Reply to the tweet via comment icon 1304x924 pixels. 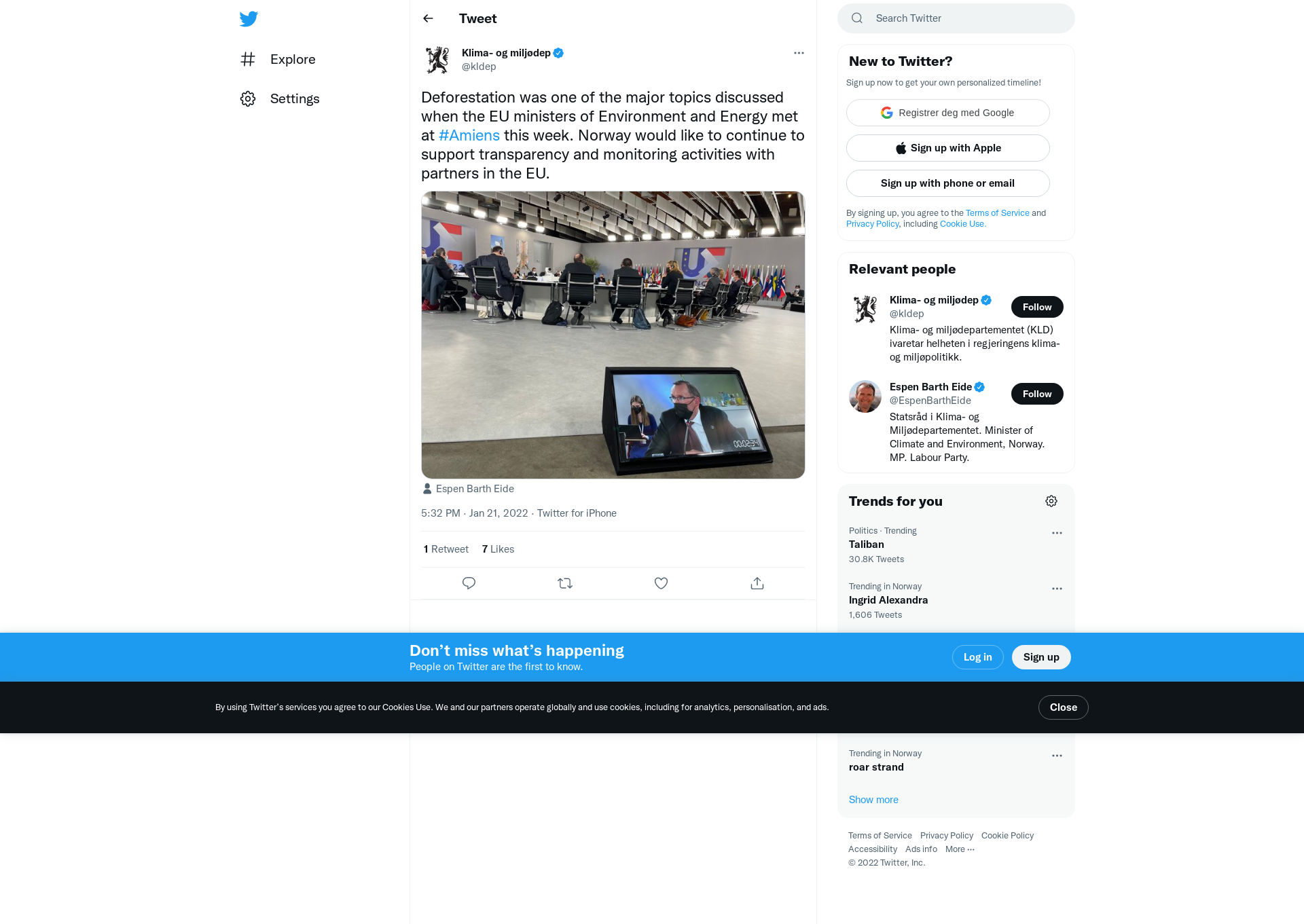tap(469, 583)
